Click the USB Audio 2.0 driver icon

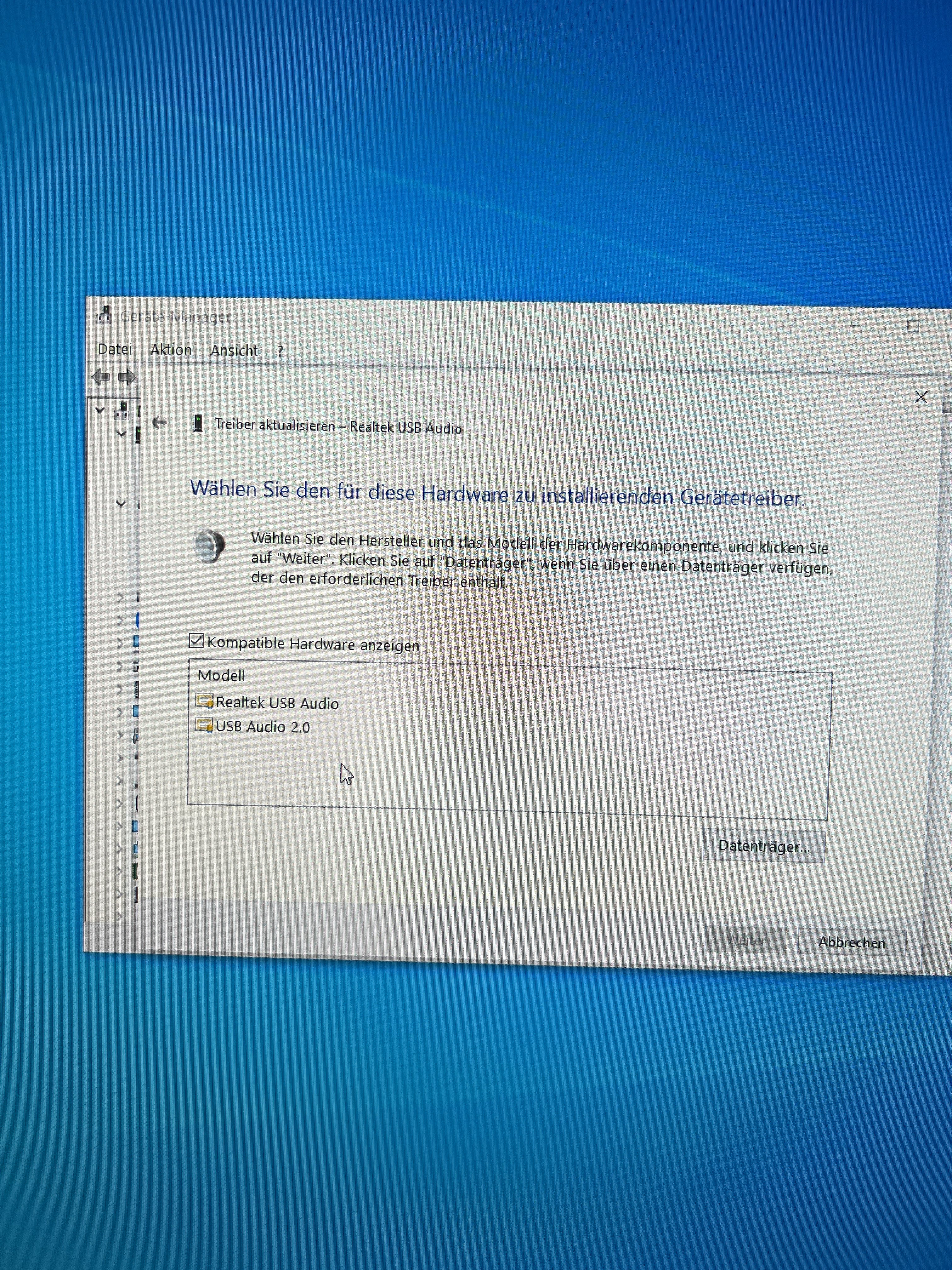(x=204, y=725)
